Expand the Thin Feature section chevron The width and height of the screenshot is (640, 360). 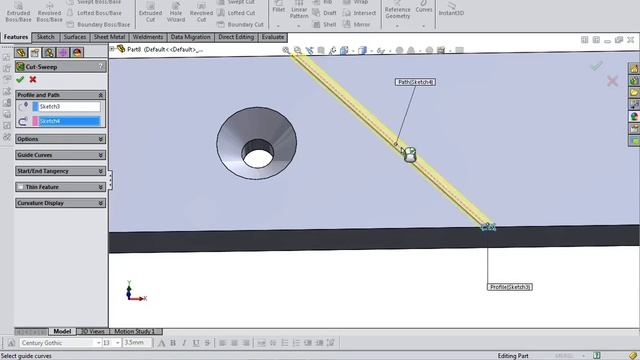tap(100, 187)
